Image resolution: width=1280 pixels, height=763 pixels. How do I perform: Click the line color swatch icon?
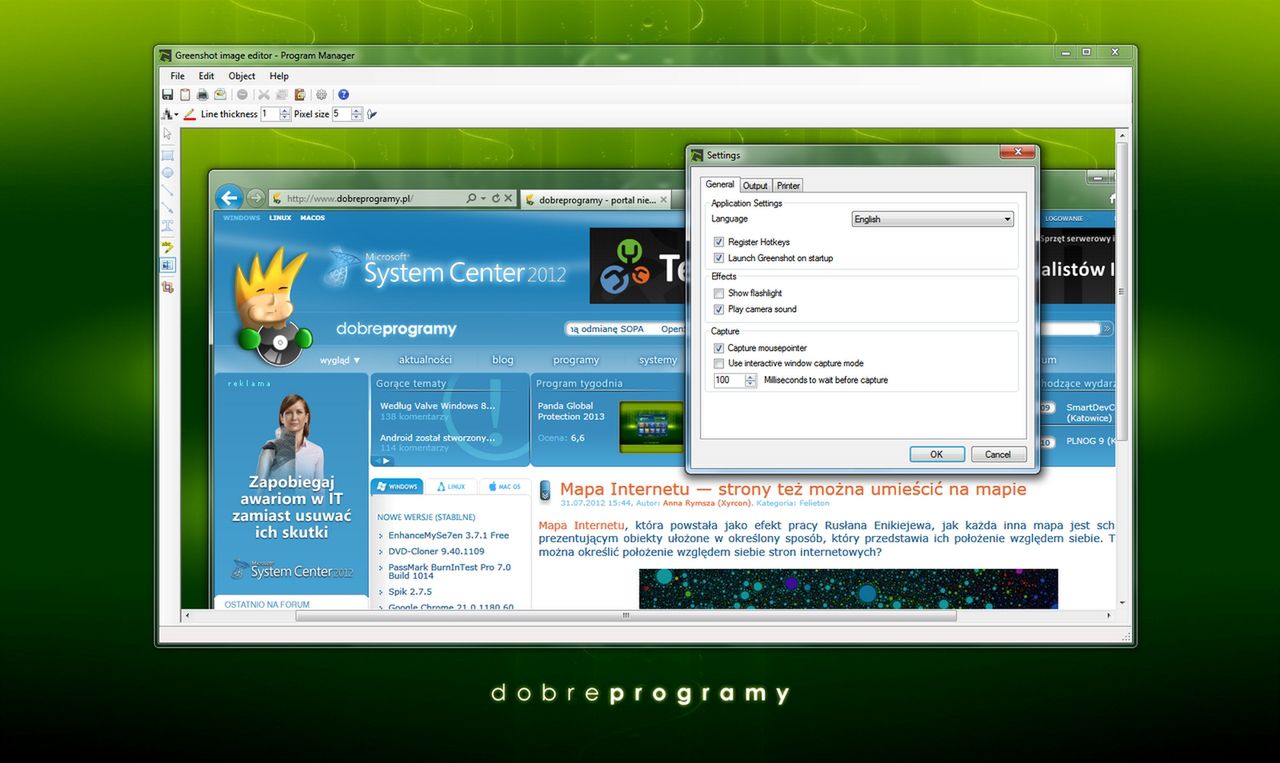click(190, 114)
